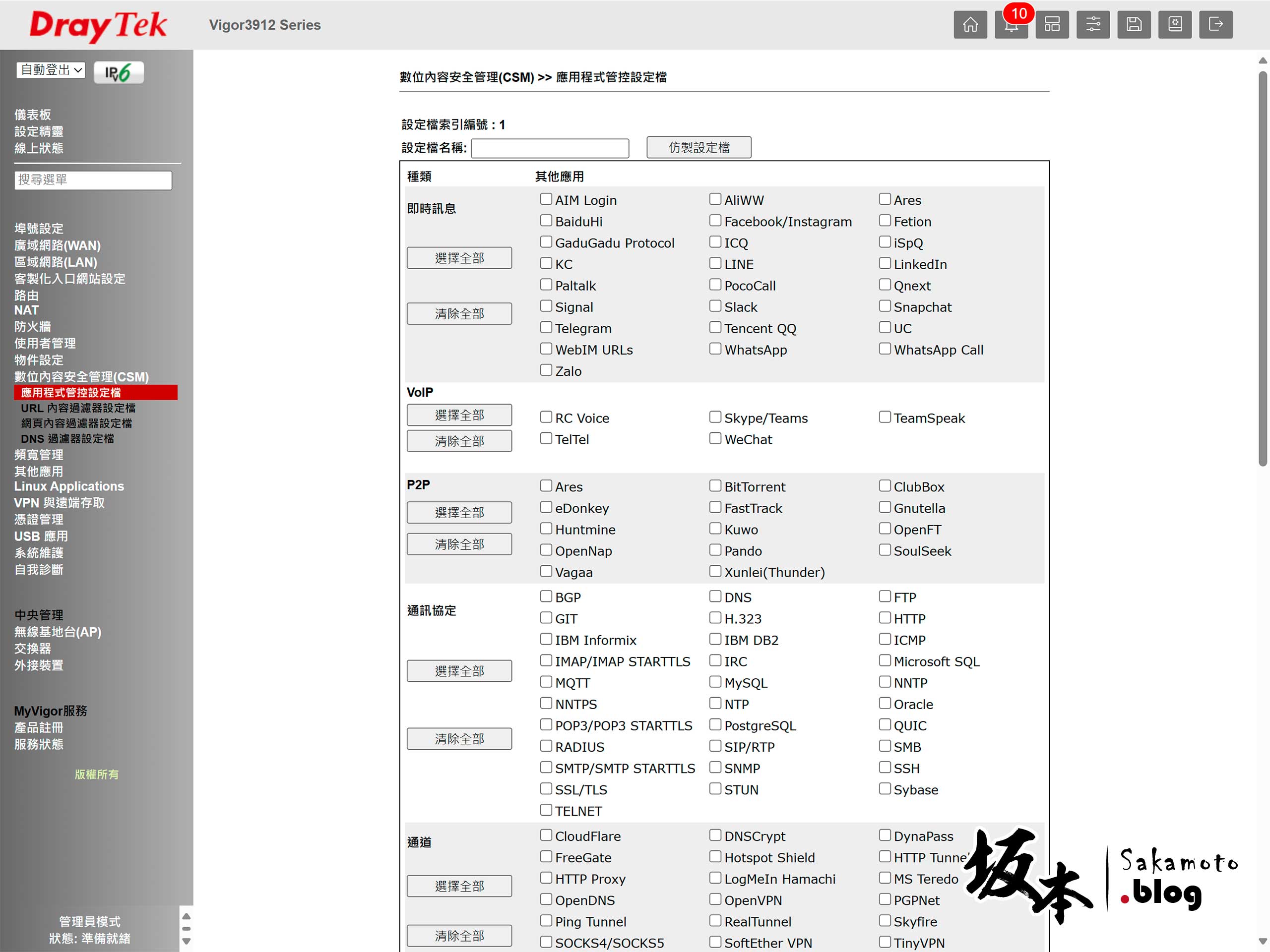
Task: Expand VPN 與遠端存取 sidebar menu
Action: point(59,503)
